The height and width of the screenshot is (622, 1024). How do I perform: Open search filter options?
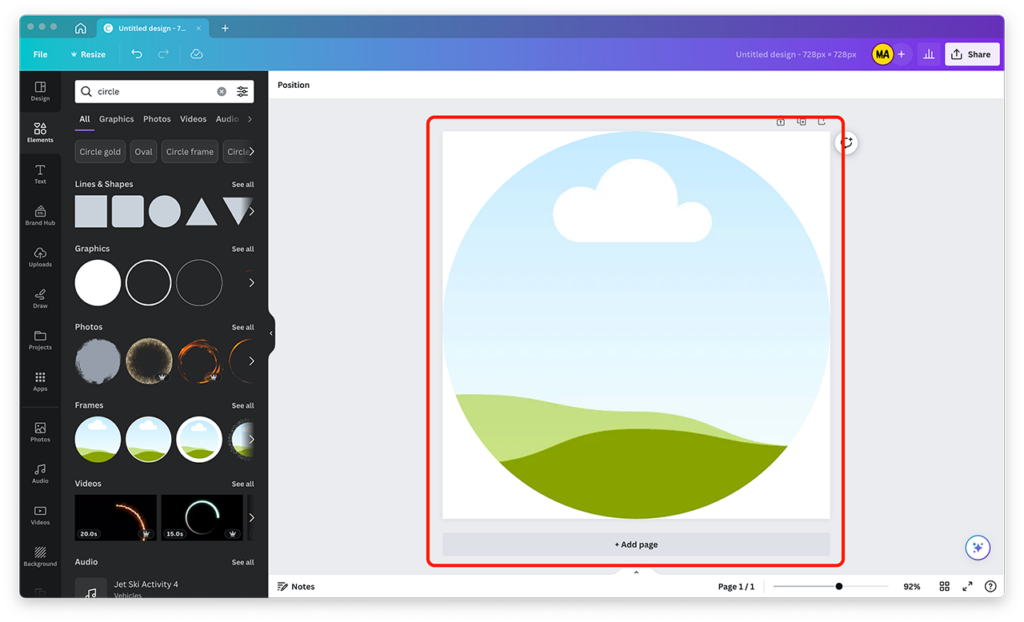(242, 91)
